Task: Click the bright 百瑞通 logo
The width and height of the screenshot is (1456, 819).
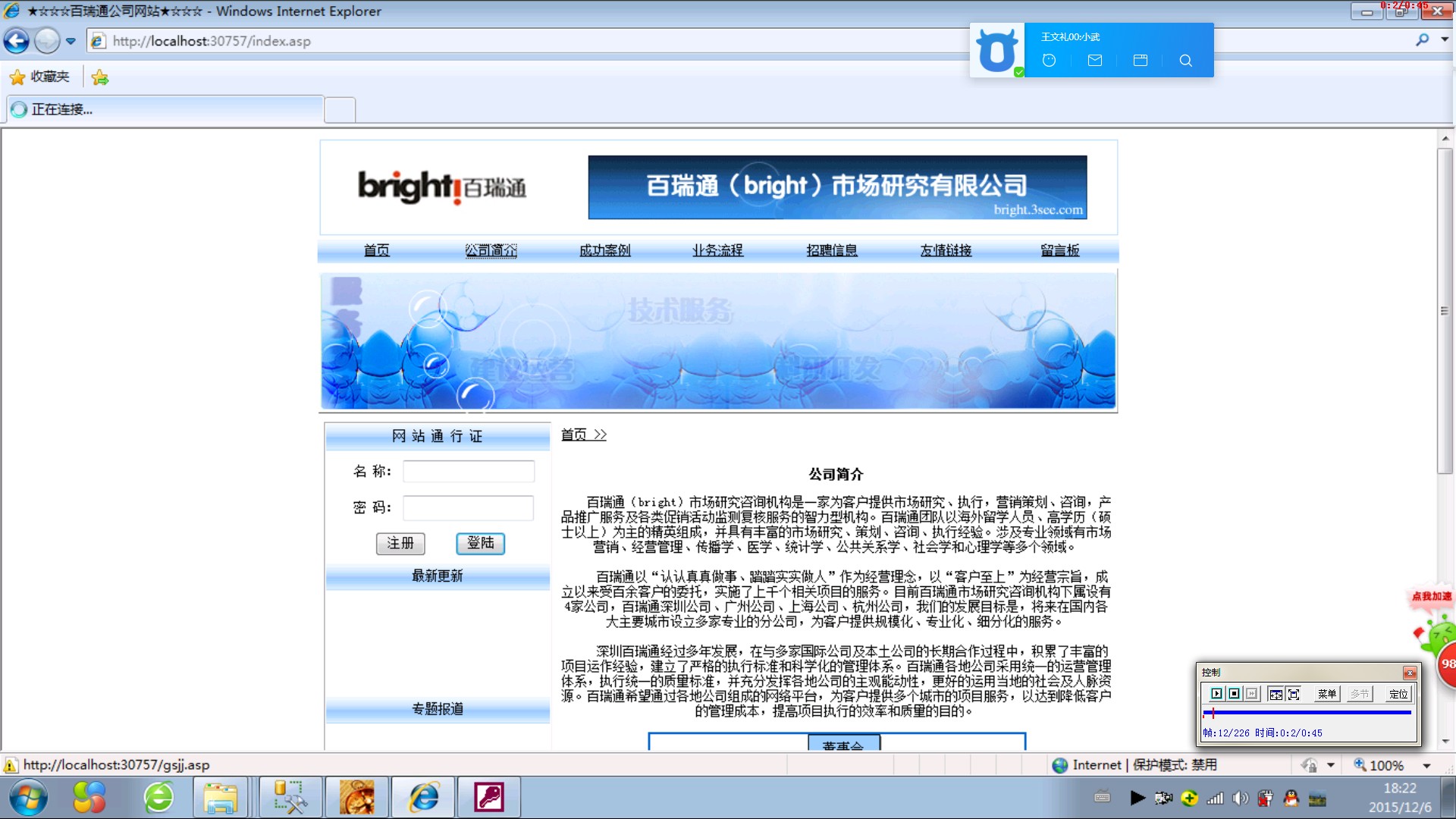Action: point(442,187)
